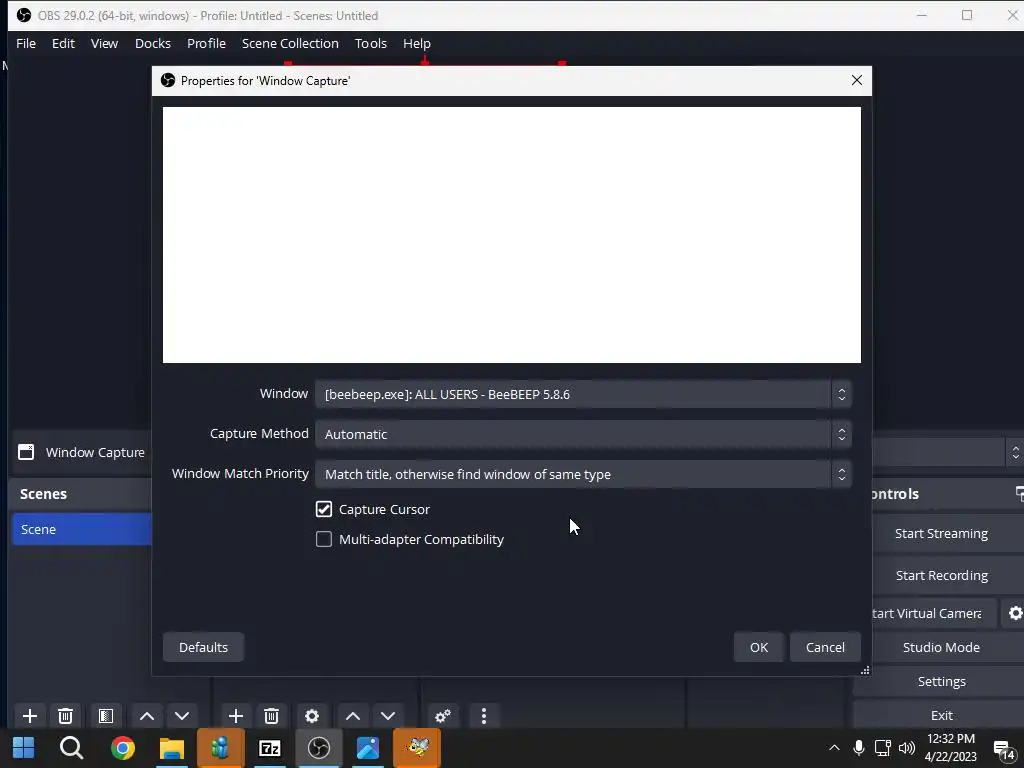Launch Google Chrome from taskbar
This screenshot has width=1024, height=768.
point(122,748)
